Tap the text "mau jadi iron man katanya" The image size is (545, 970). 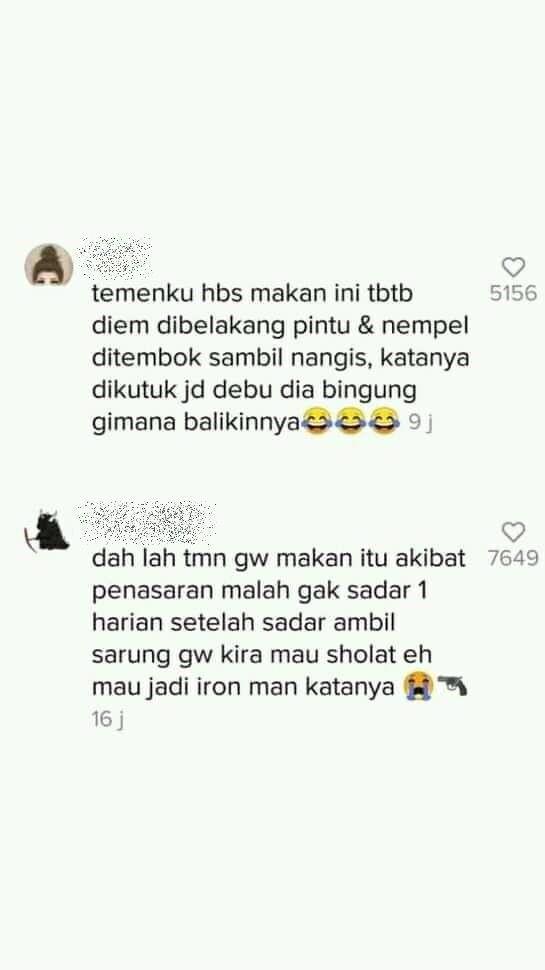pos(243,688)
